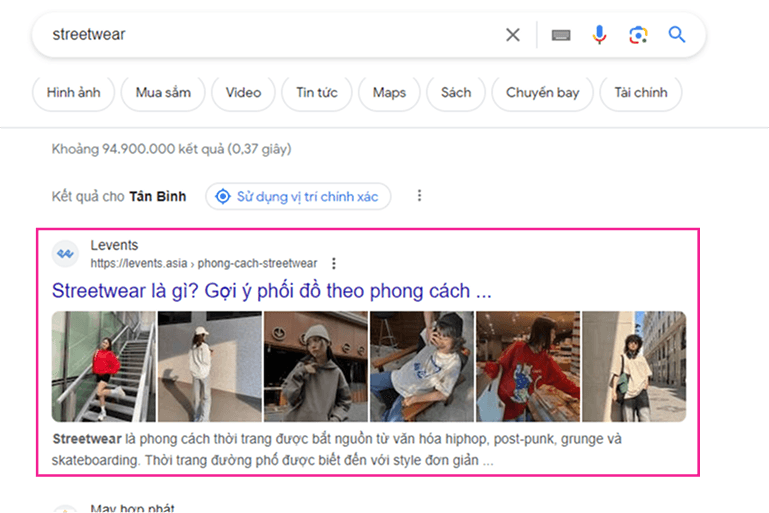Screen dimensions: 769x513
Task: Select the Video filter chip
Action: click(x=243, y=93)
